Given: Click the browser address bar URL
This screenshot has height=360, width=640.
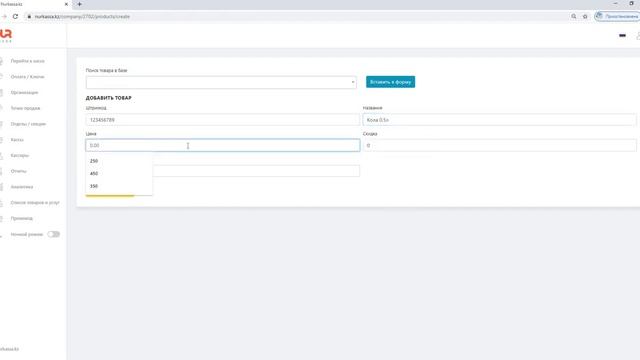Looking at the screenshot, I should 82,16.
